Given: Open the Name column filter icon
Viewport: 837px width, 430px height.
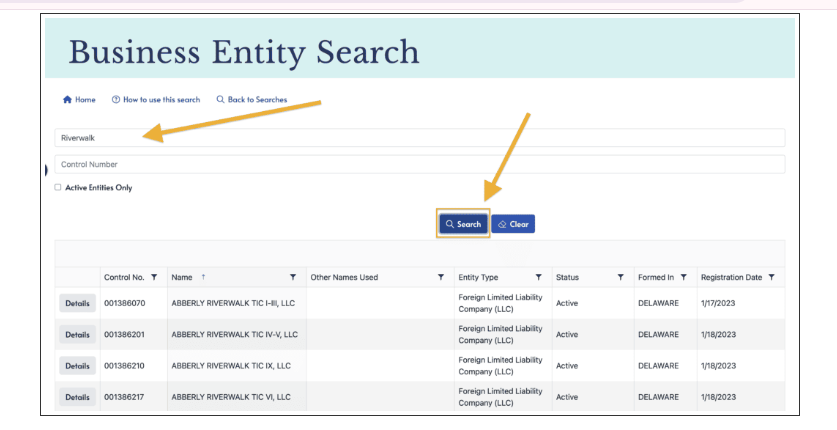Looking at the screenshot, I should click(x=293, y=277).
